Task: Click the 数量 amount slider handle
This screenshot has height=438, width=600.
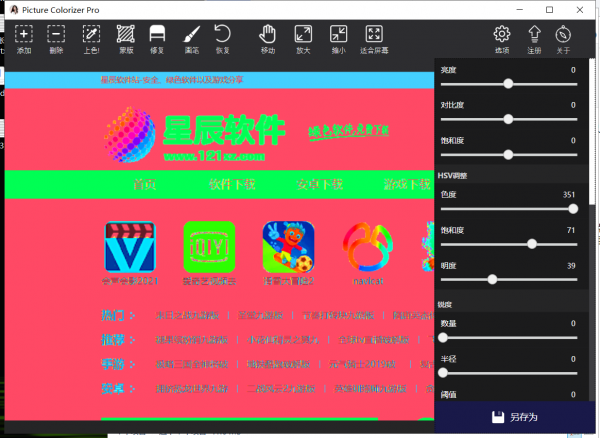Action: tap(443, 338)
